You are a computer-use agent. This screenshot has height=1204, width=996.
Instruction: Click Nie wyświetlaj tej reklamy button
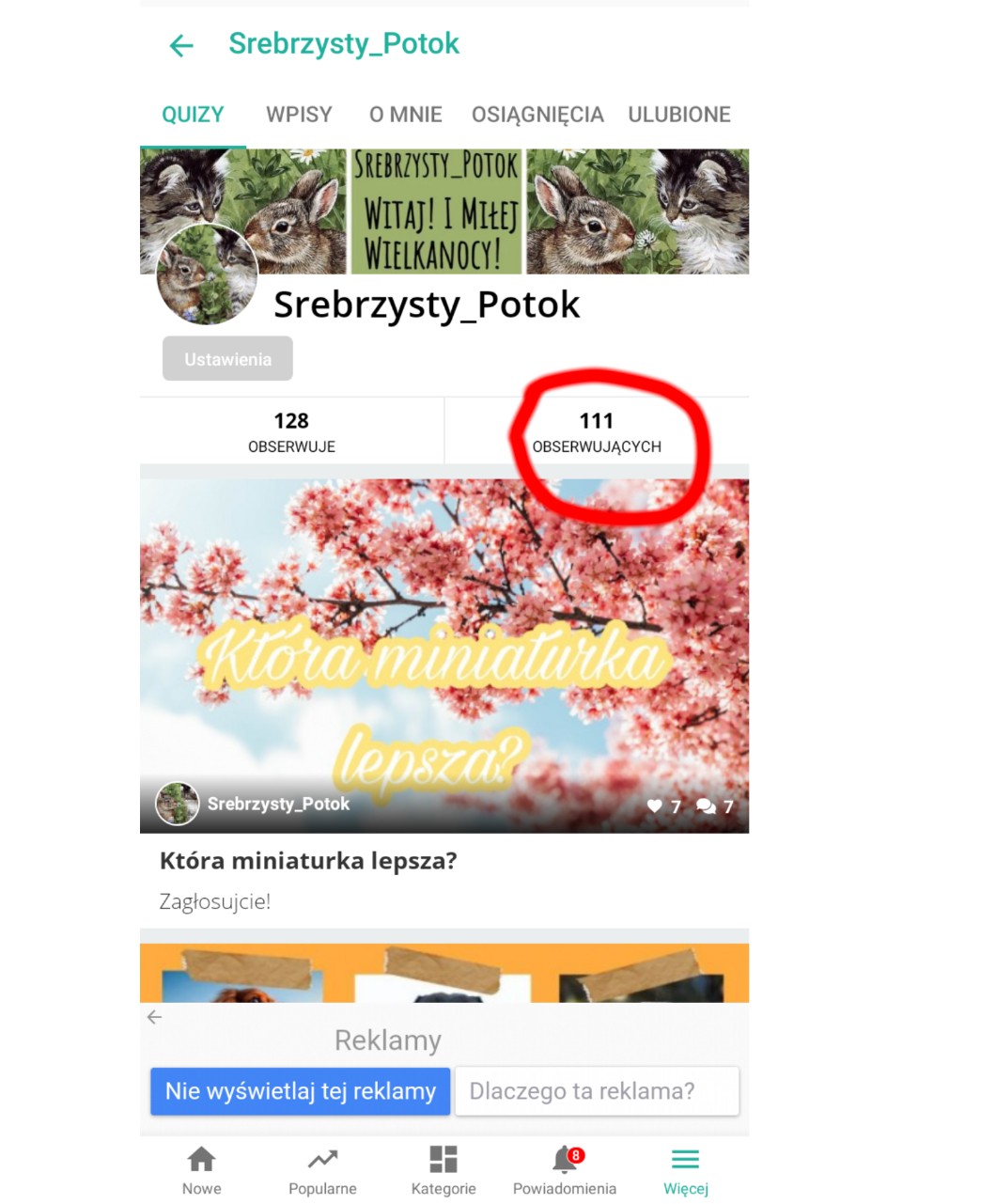[x=301, y=1091]
